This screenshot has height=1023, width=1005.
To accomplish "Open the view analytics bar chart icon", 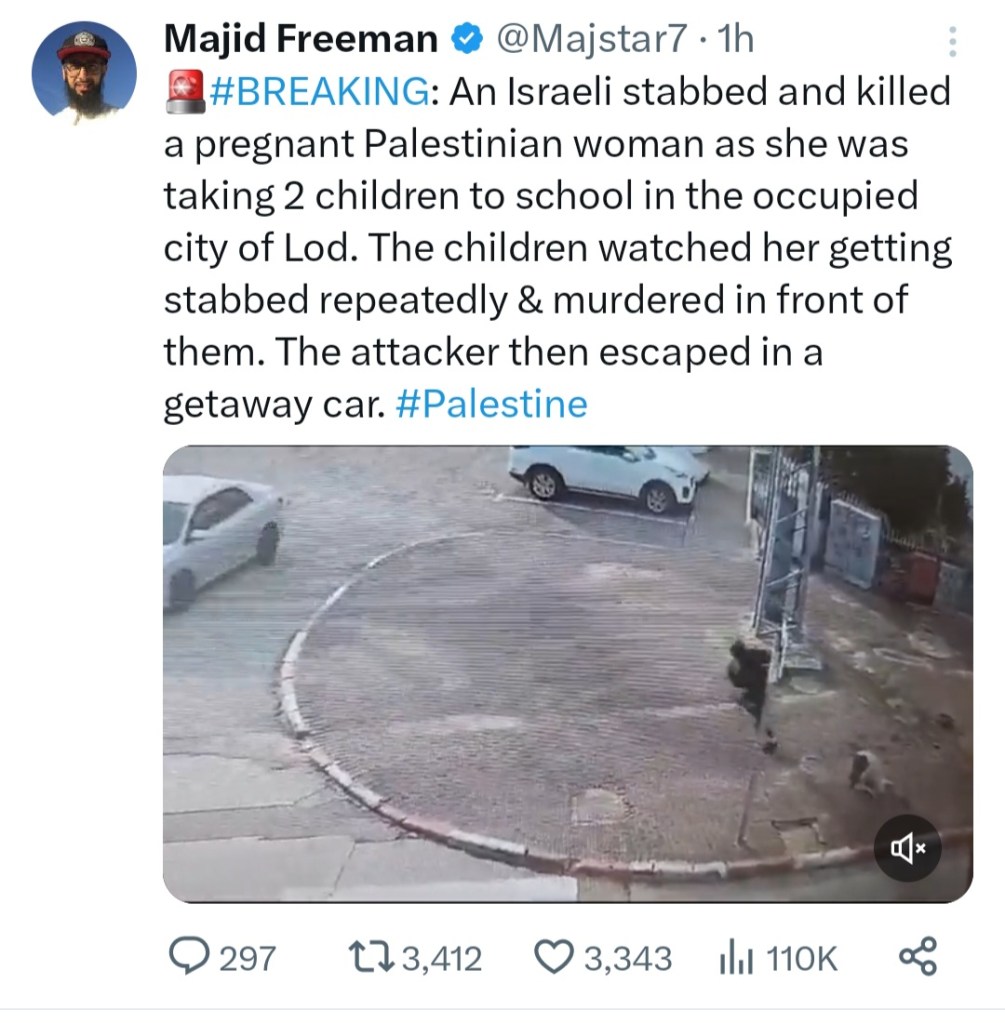I will coord(735,958).
